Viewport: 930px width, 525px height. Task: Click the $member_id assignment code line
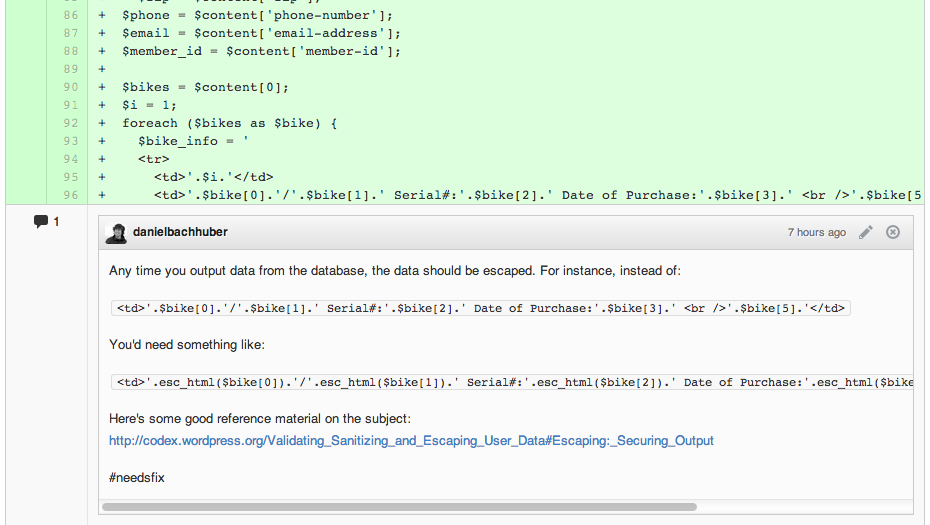[x=262, y=51]
